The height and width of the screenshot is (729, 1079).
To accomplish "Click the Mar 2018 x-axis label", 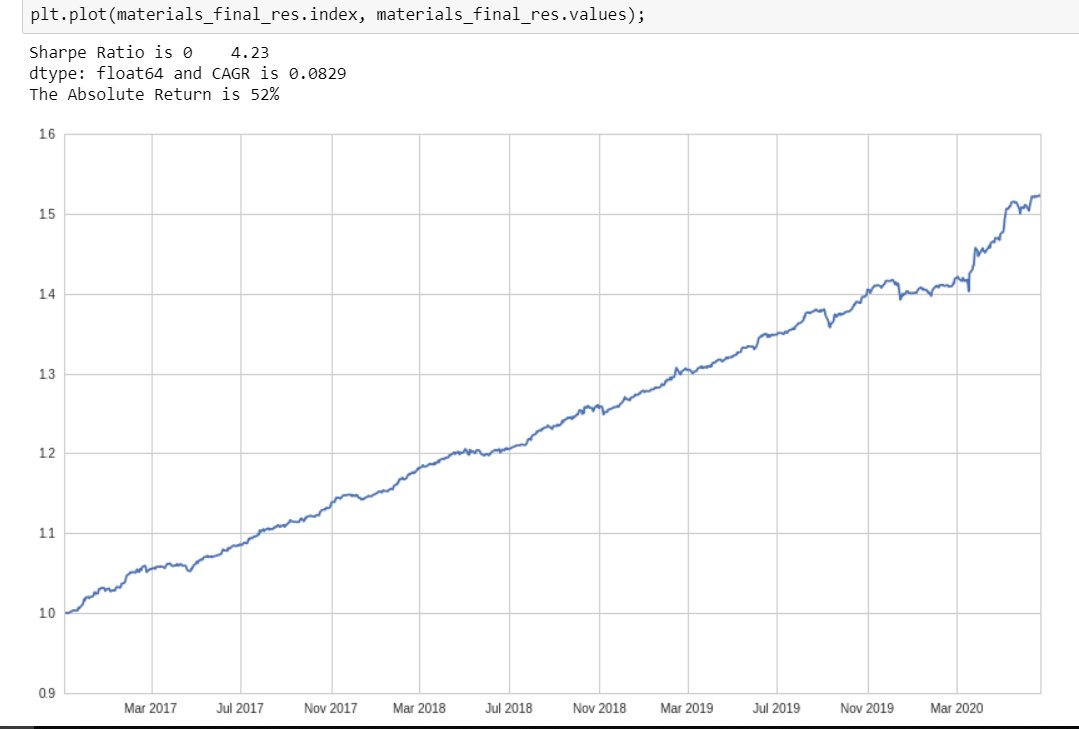I will [419, 707].
